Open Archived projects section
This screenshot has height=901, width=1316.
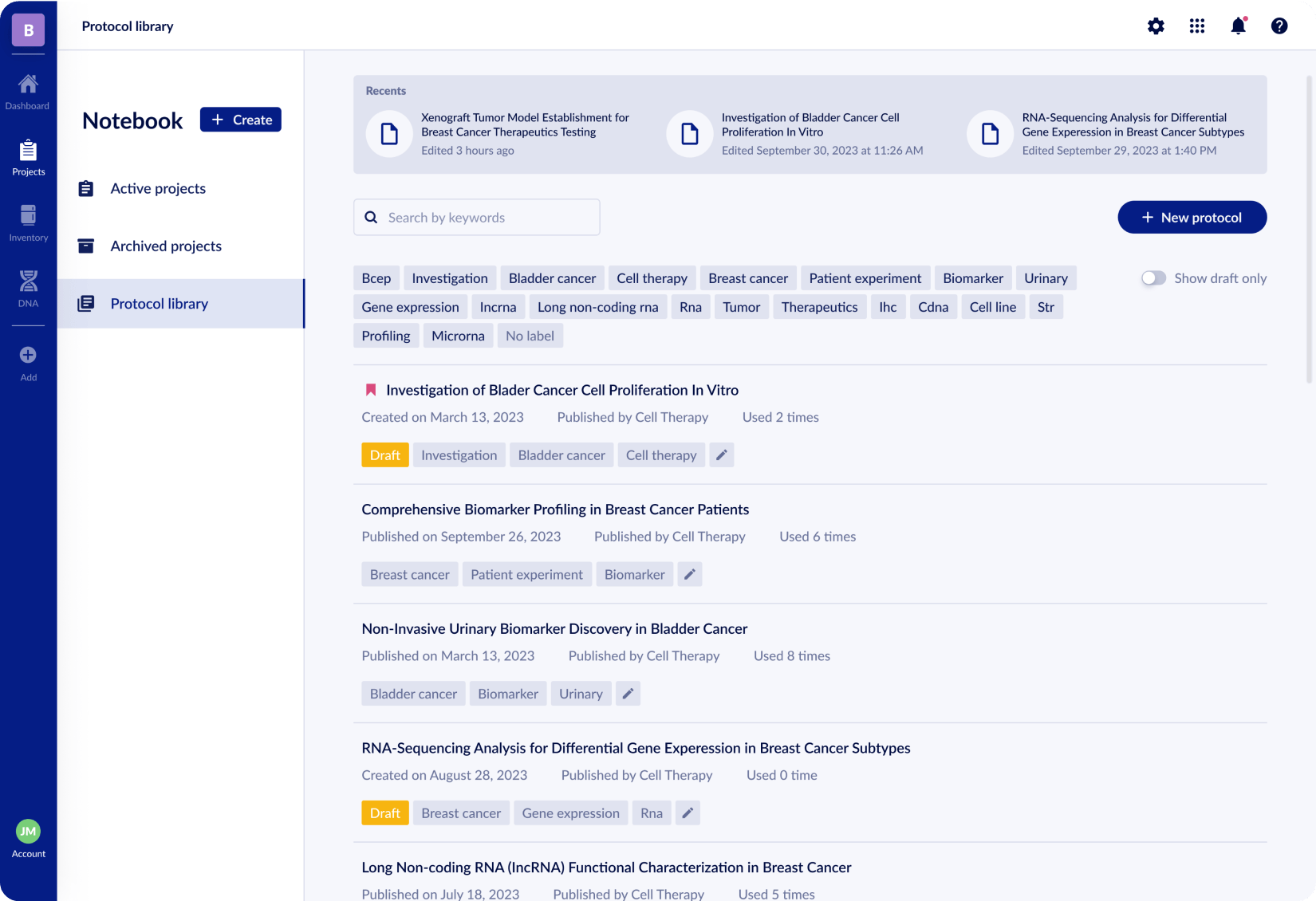click(x=166, y=246)
